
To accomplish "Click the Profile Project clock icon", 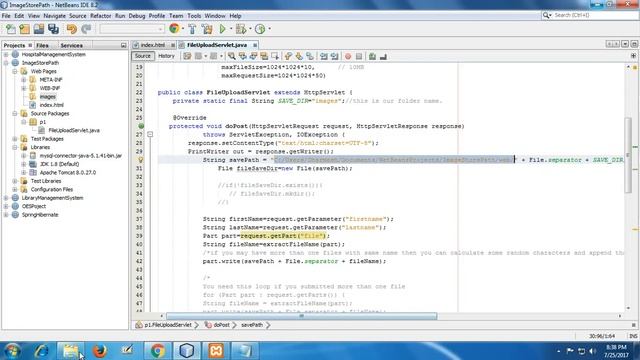I will tap(260, 29).
